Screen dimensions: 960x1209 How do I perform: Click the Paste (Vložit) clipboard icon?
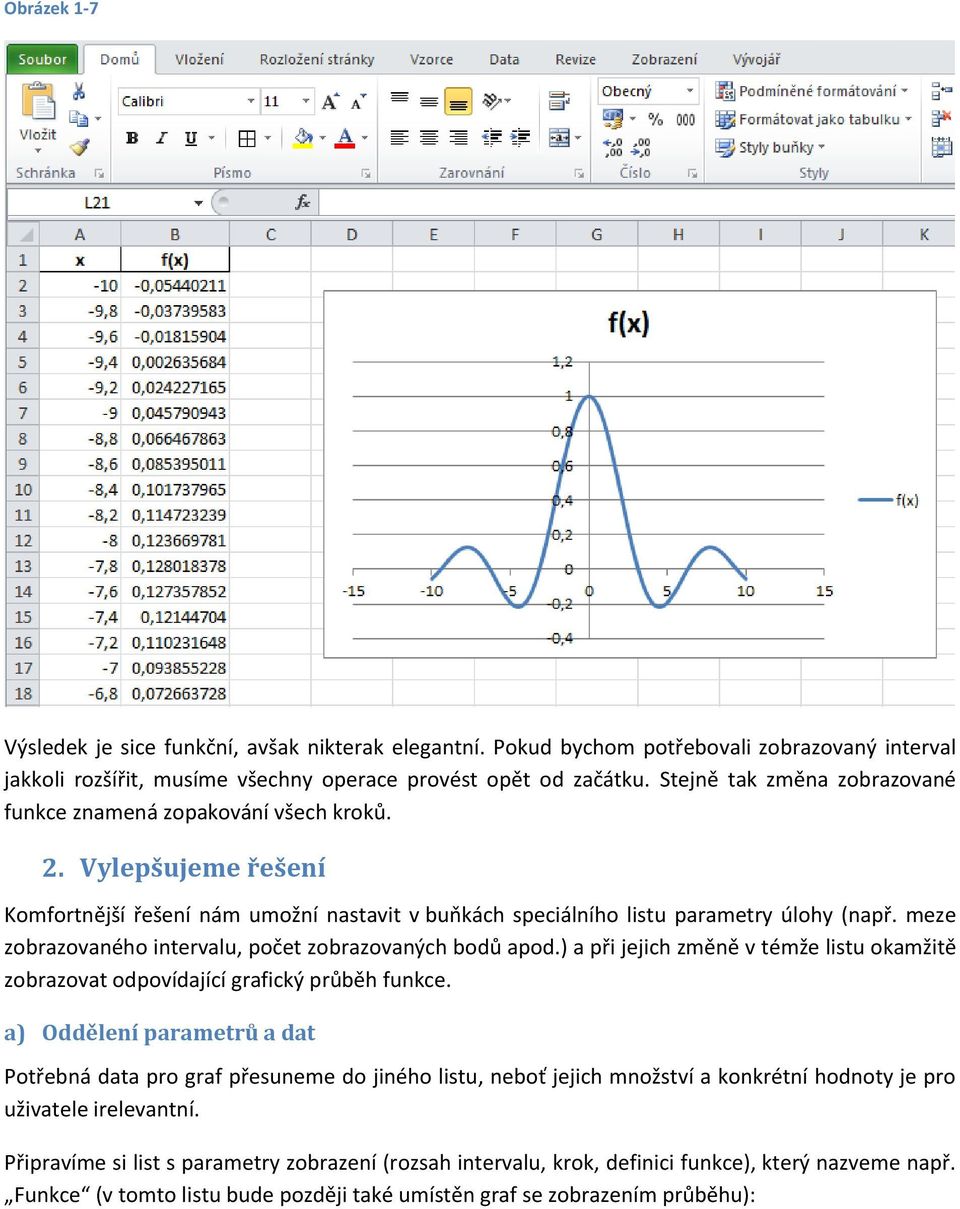(x=38, y=100)
